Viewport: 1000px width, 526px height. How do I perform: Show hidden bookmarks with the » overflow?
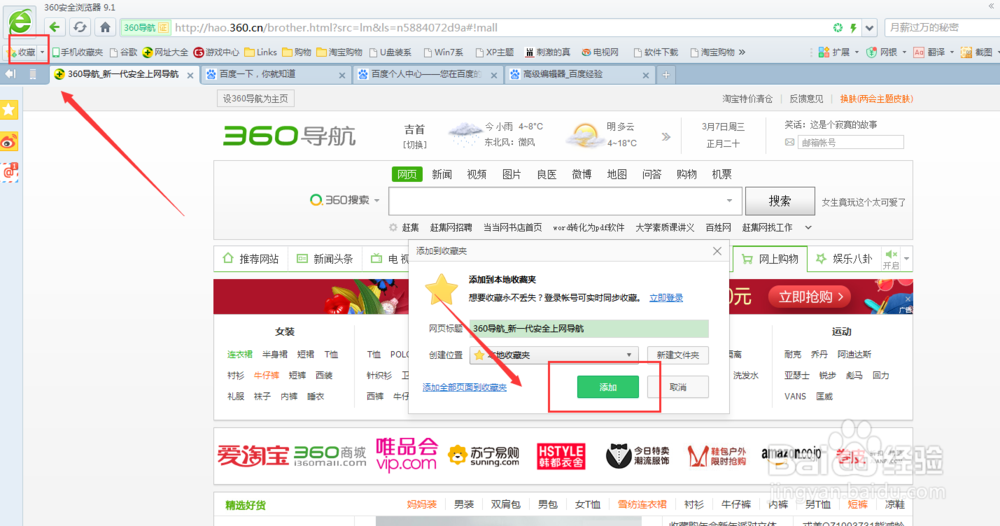tap(742, 52)
